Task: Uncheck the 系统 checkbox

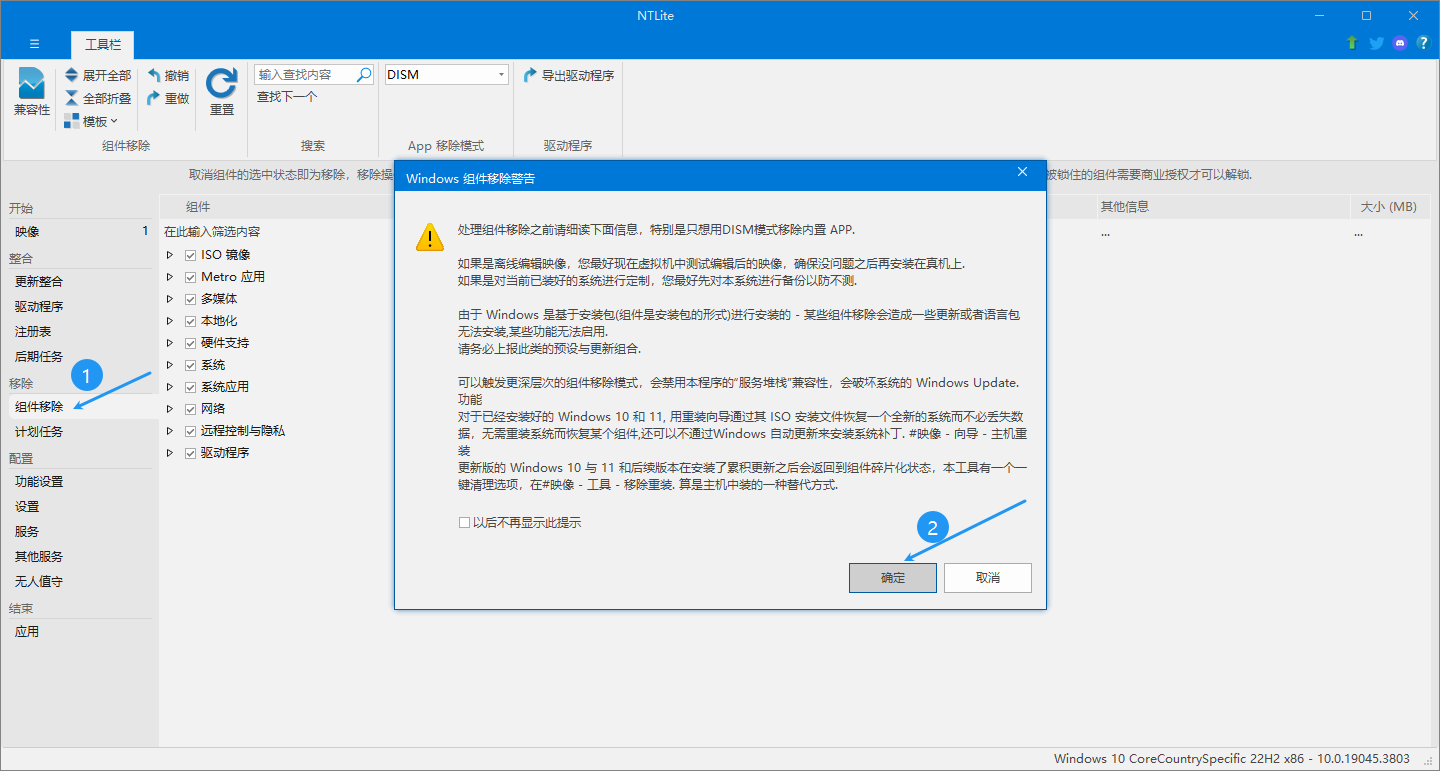Action: tap(190, 365)
